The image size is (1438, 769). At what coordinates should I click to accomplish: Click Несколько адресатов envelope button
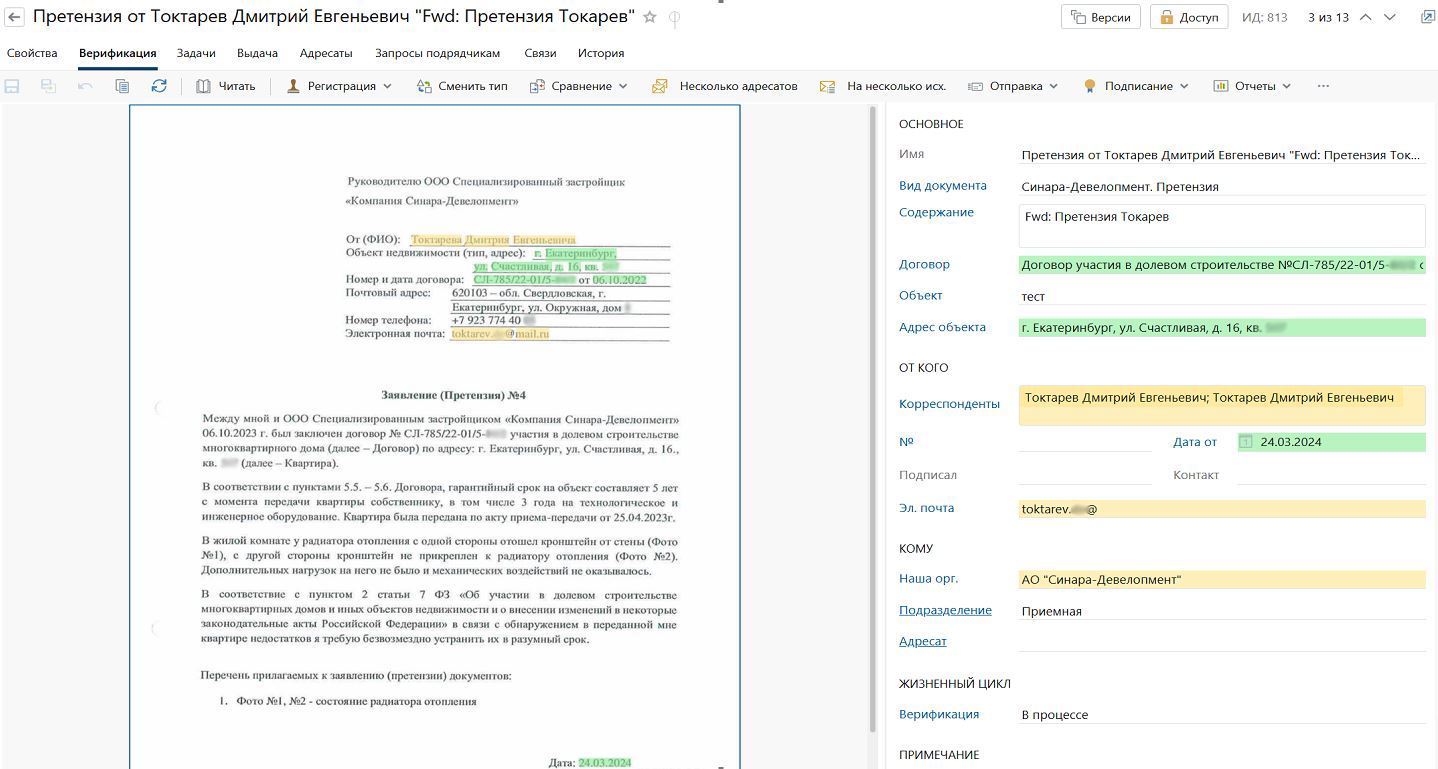pos(725,86)
